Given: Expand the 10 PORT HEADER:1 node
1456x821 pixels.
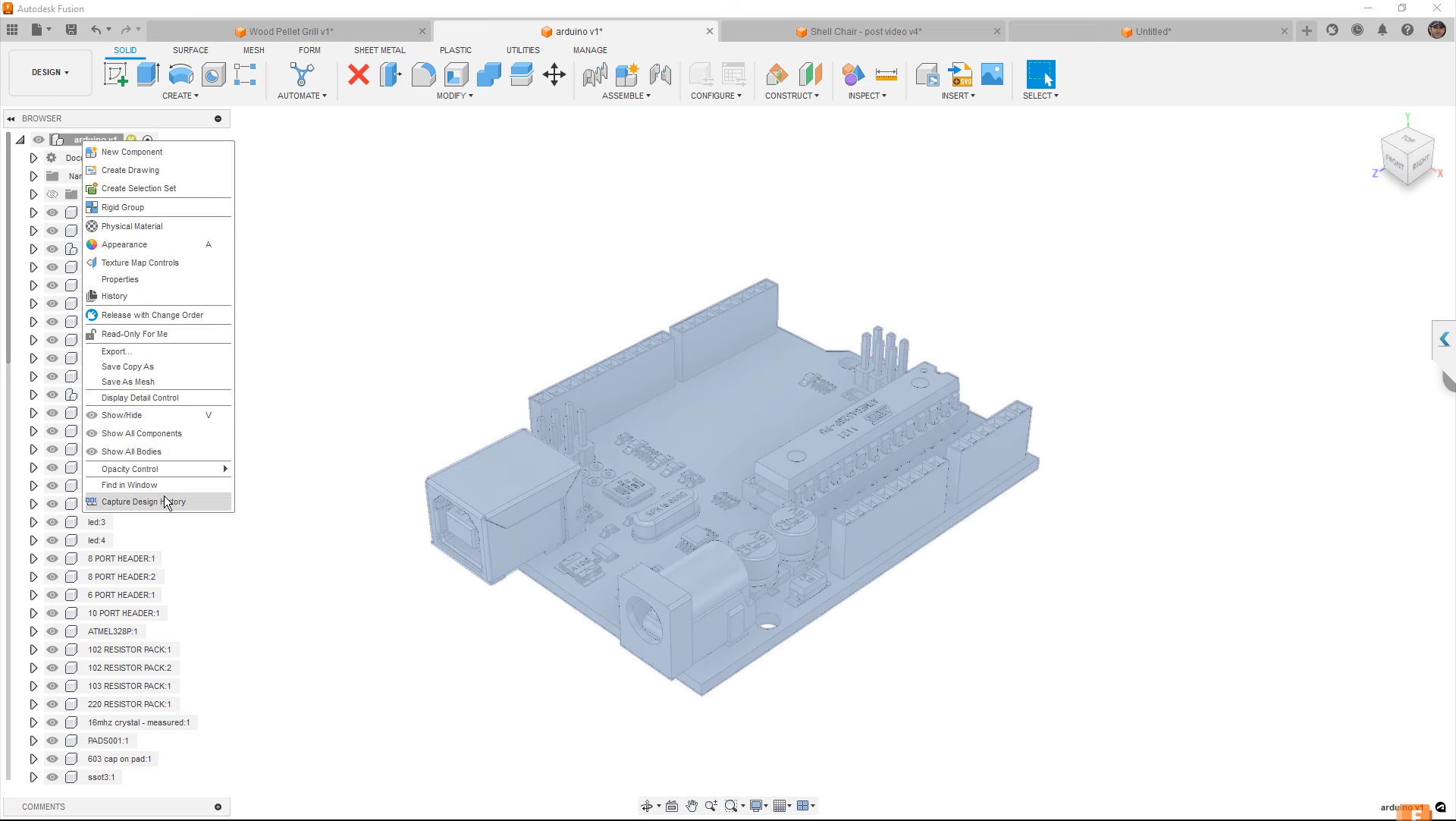Looking at the screenshot, I should pyautogui.click(x=33, y=613).
